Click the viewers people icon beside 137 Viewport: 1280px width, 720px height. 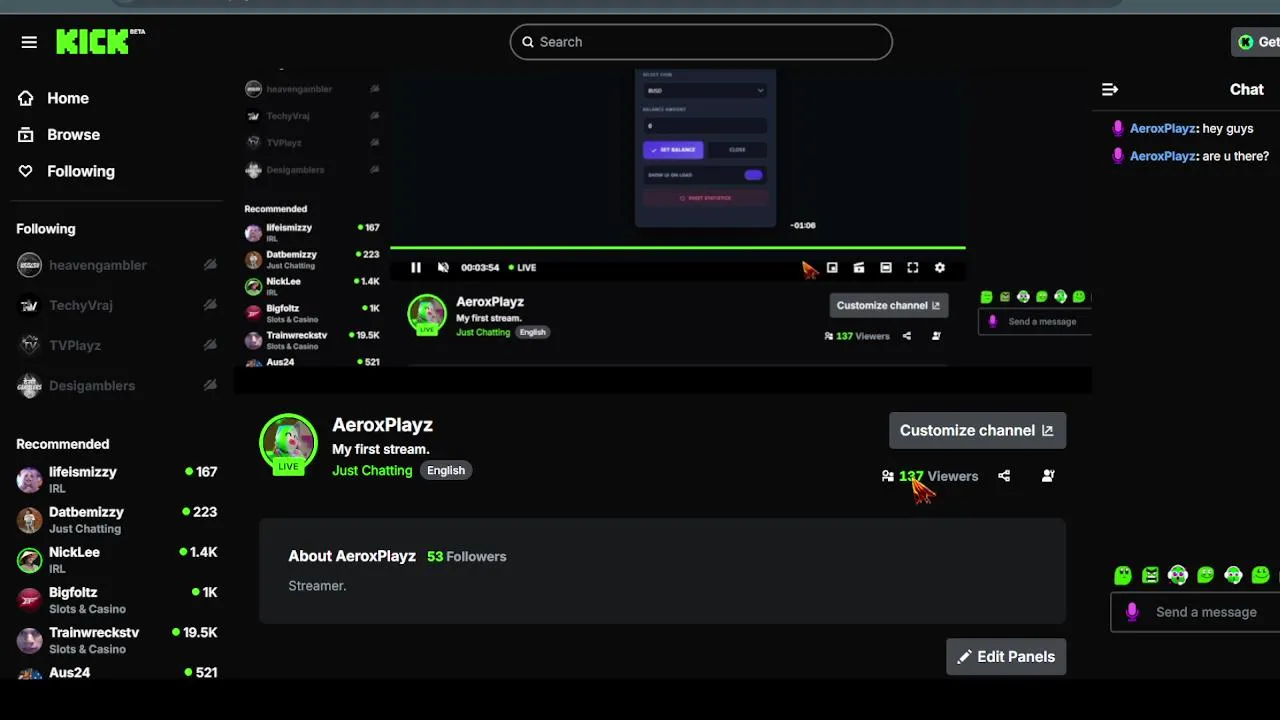tap(887, 476)
